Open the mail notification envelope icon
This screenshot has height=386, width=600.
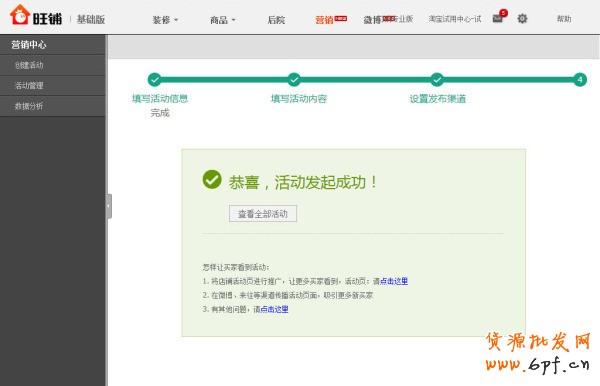coord(497,18)
